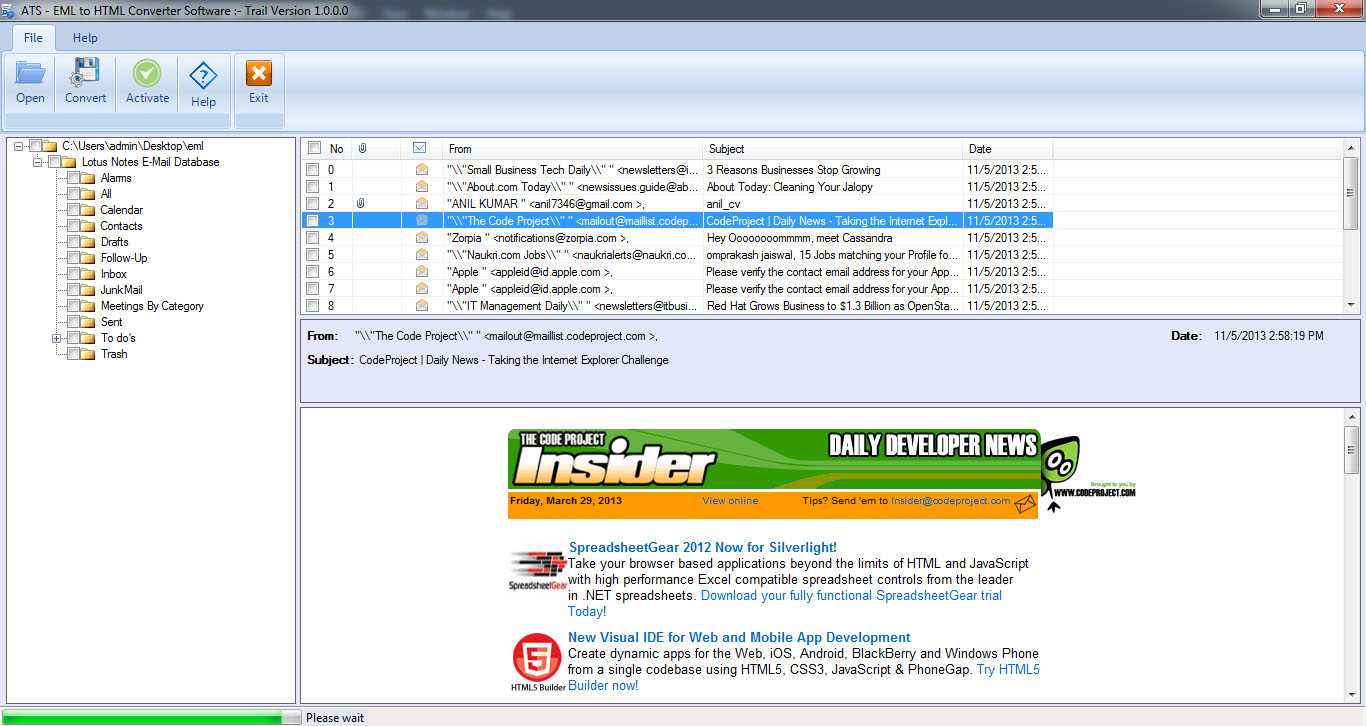
Task: Select the Red Hat Grows Business email
Action: click(833, 306)
